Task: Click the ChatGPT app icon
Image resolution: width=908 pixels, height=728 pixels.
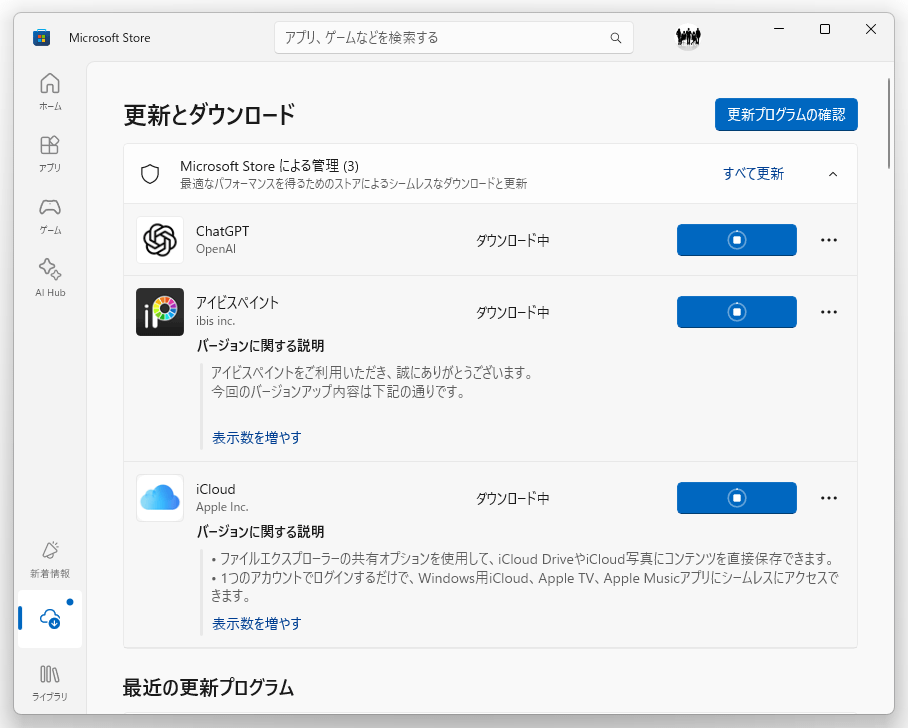Action: (x=160, y=240)
